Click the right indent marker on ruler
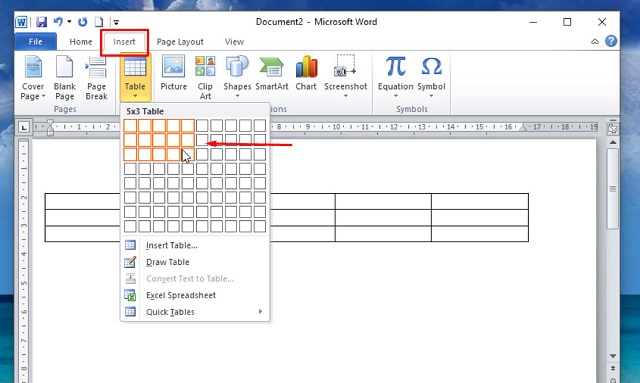This screenshot has height=383, width=640. 522,127
